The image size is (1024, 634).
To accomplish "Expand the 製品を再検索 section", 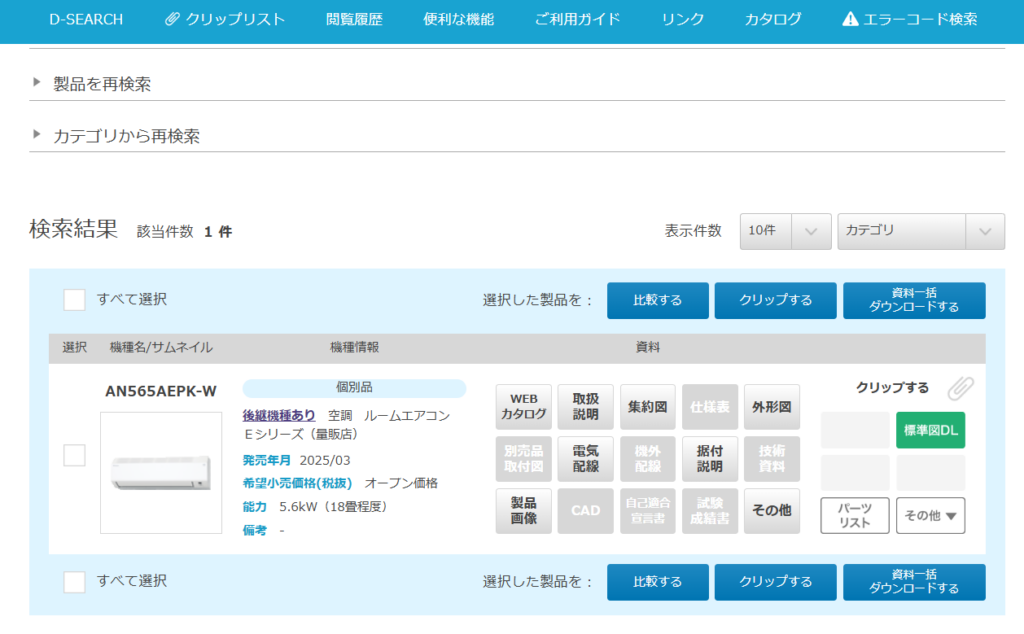I will click(102, 84).
